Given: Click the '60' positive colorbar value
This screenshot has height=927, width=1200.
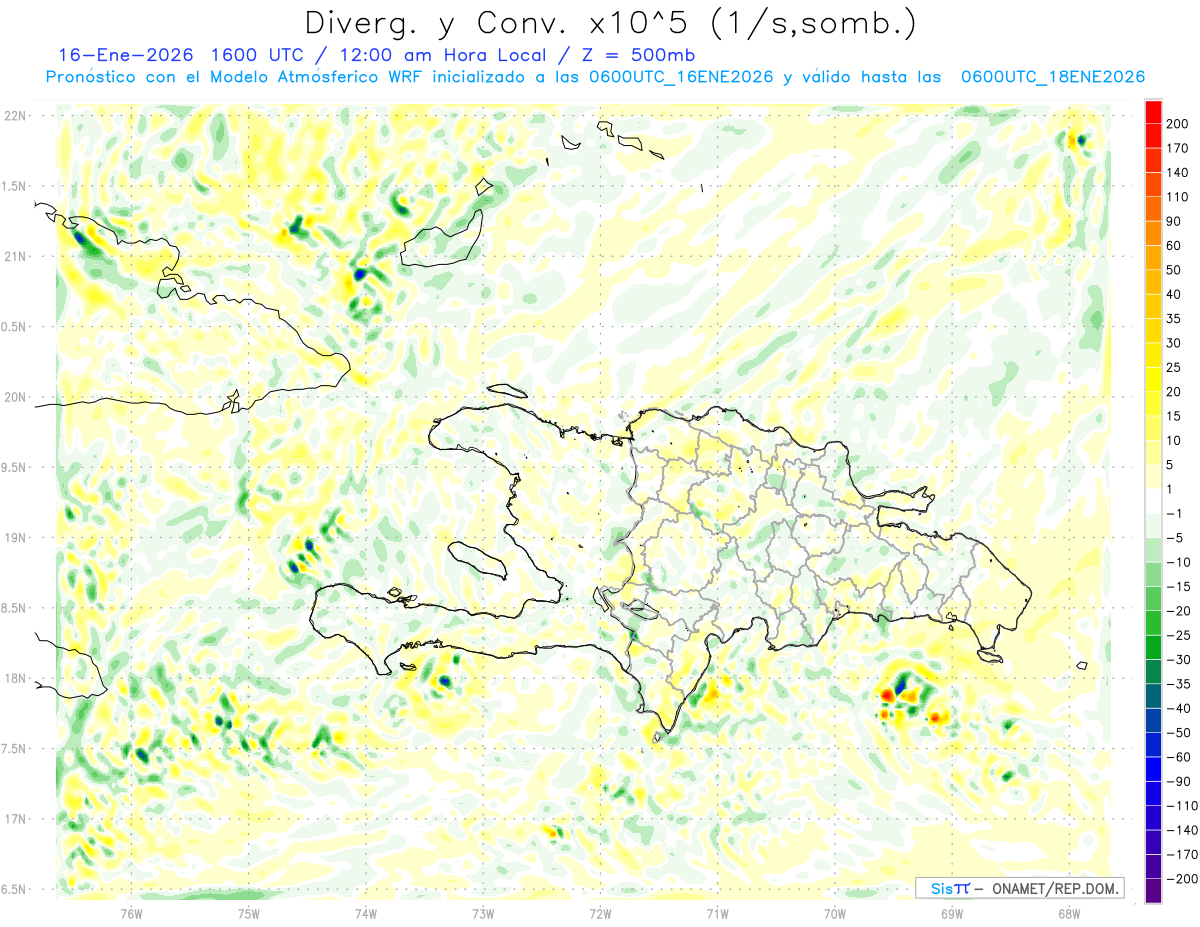Looking at the screenshot, I should coord(1173,246).
